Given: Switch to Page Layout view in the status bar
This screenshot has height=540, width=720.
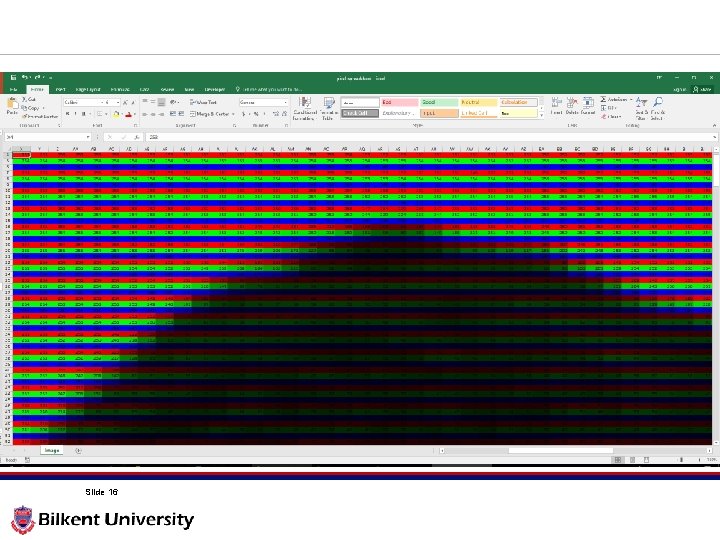Looking at the screenshot, I should pyautogui.click(x=632, y=460).
